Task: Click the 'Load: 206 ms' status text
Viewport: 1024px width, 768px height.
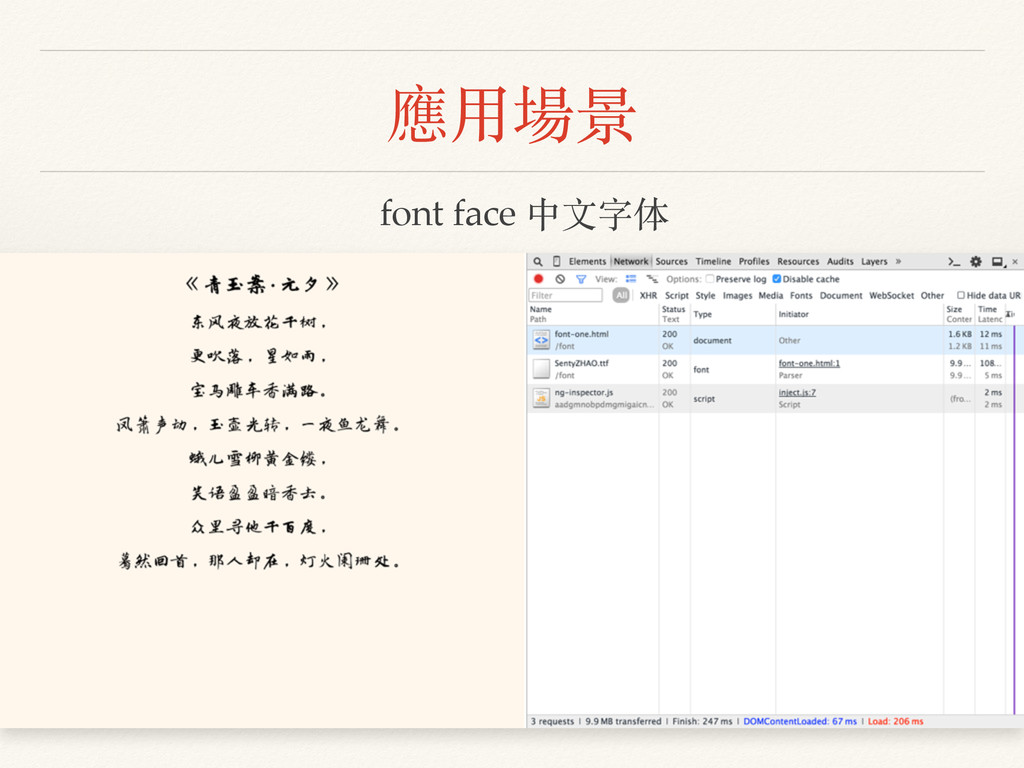Action: [895, 721]
